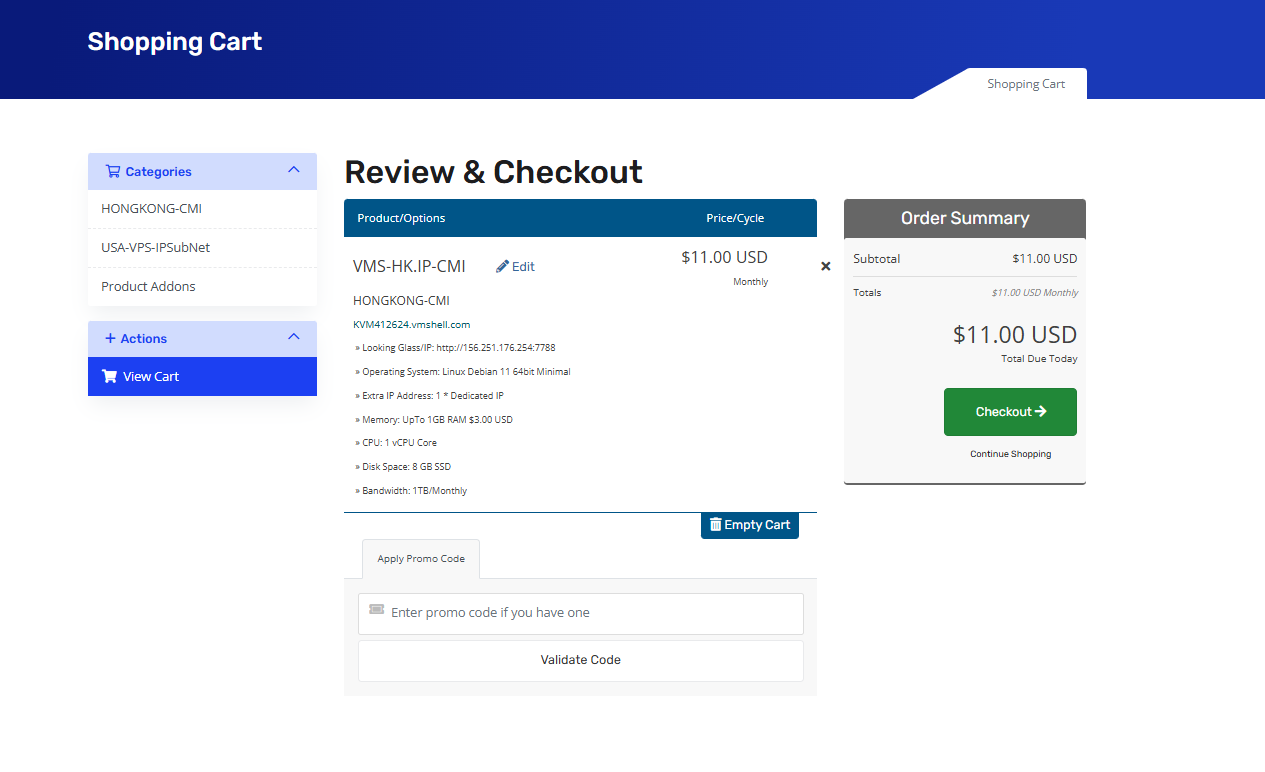The image size is (1265, 772).
Task: Click the ticket icon in promo field
Action: [x=376, y=609]
